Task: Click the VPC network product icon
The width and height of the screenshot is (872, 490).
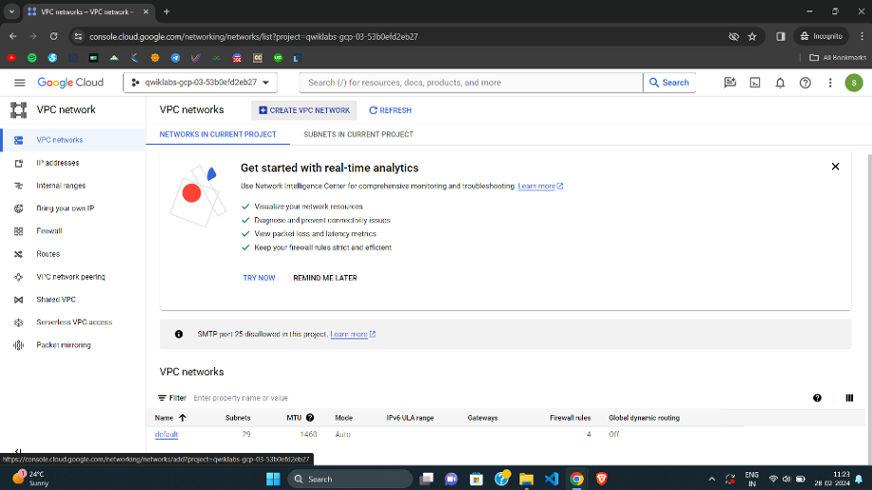Action: [18, 110]
